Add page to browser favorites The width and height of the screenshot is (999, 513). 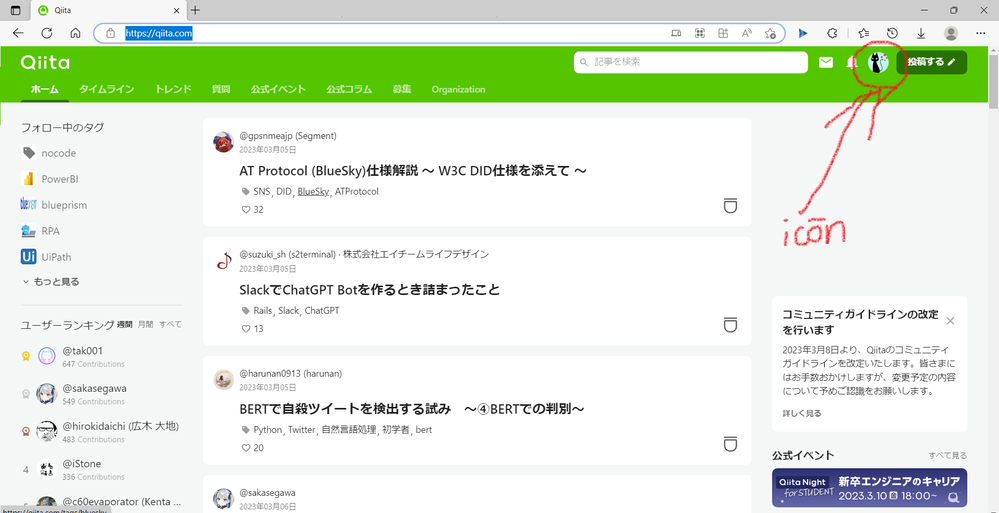tap(770, 33)
